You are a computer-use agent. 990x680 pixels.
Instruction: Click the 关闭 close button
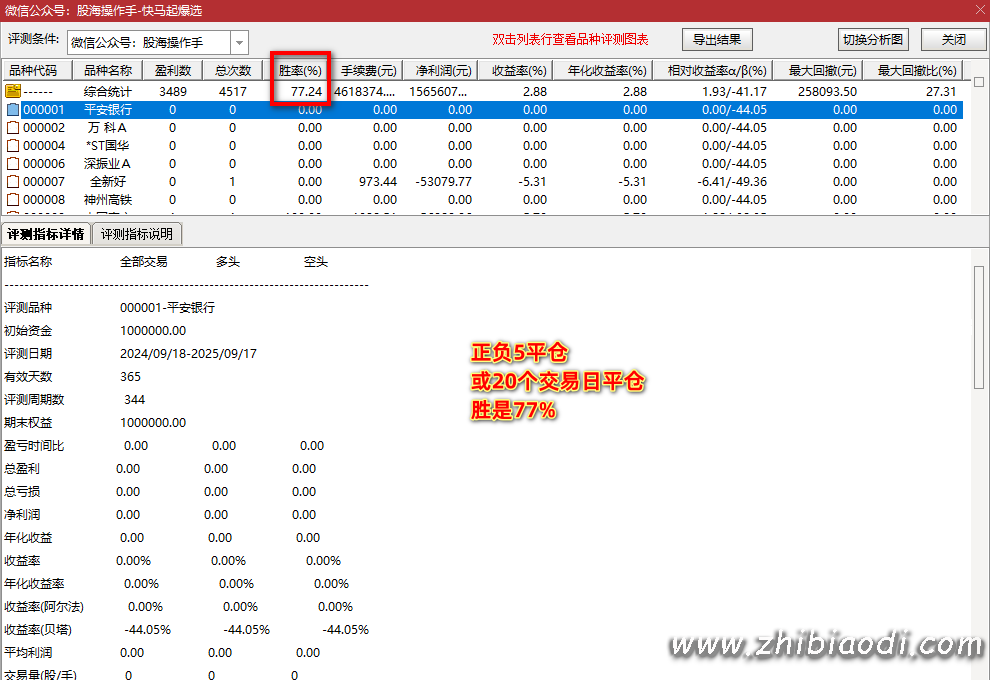coord(953,39)
